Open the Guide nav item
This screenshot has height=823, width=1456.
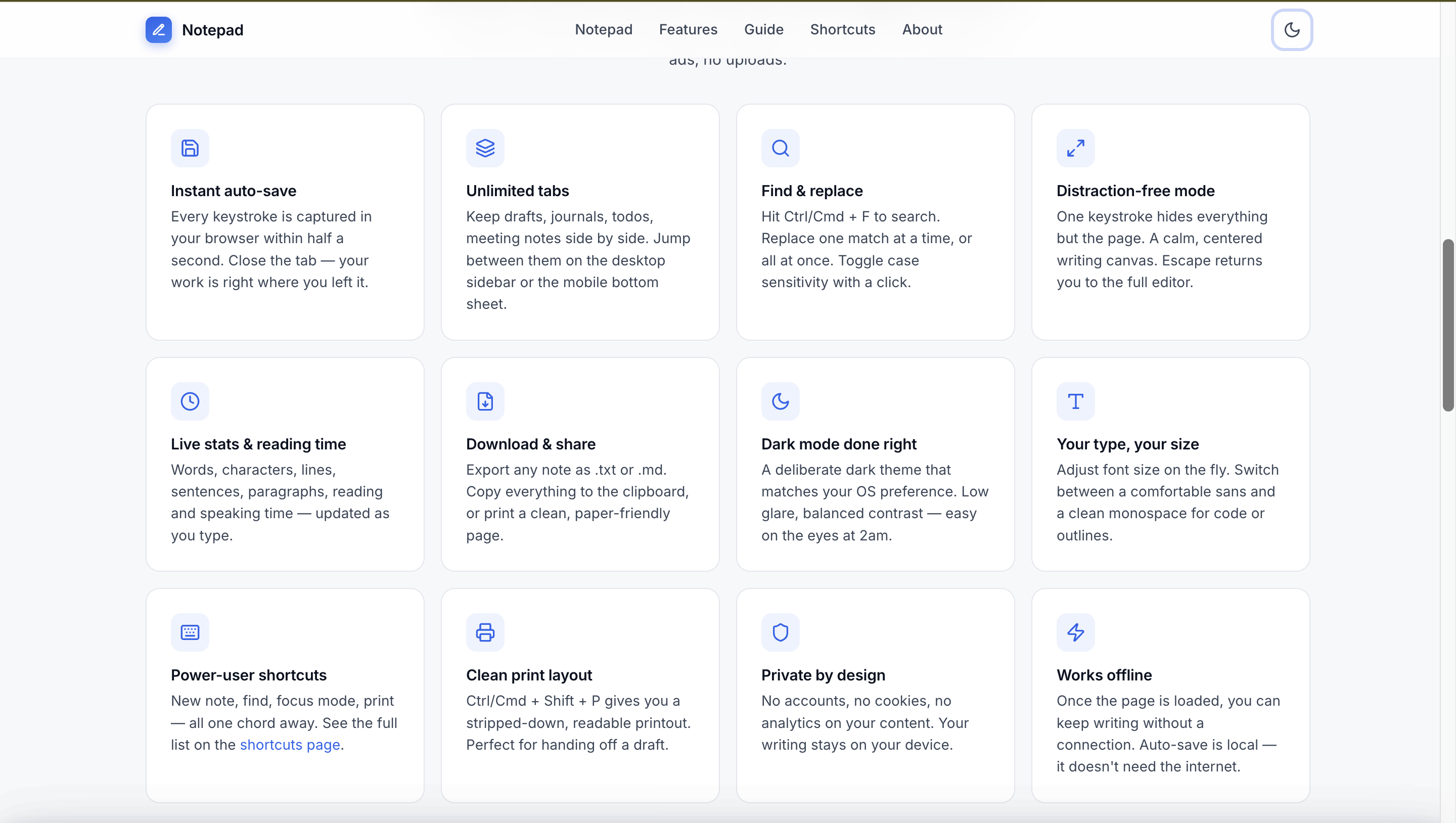[763, 29]
